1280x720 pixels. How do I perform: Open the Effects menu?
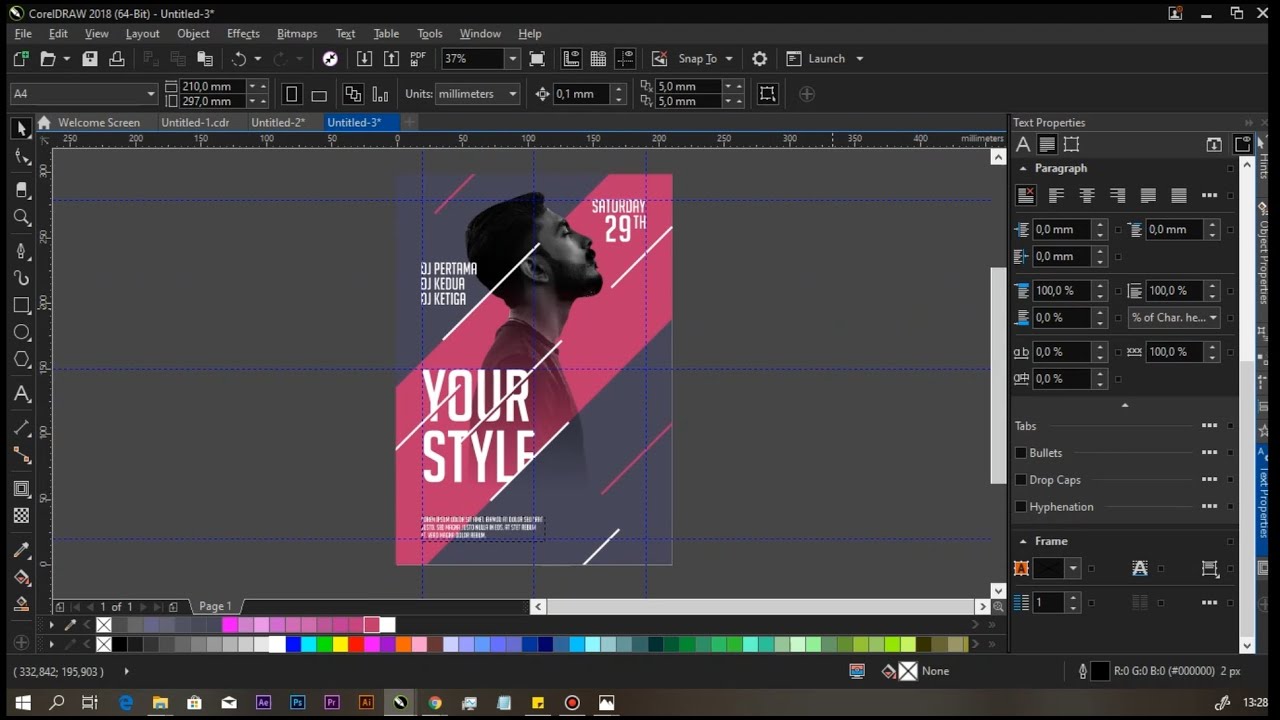click(243, 33)
